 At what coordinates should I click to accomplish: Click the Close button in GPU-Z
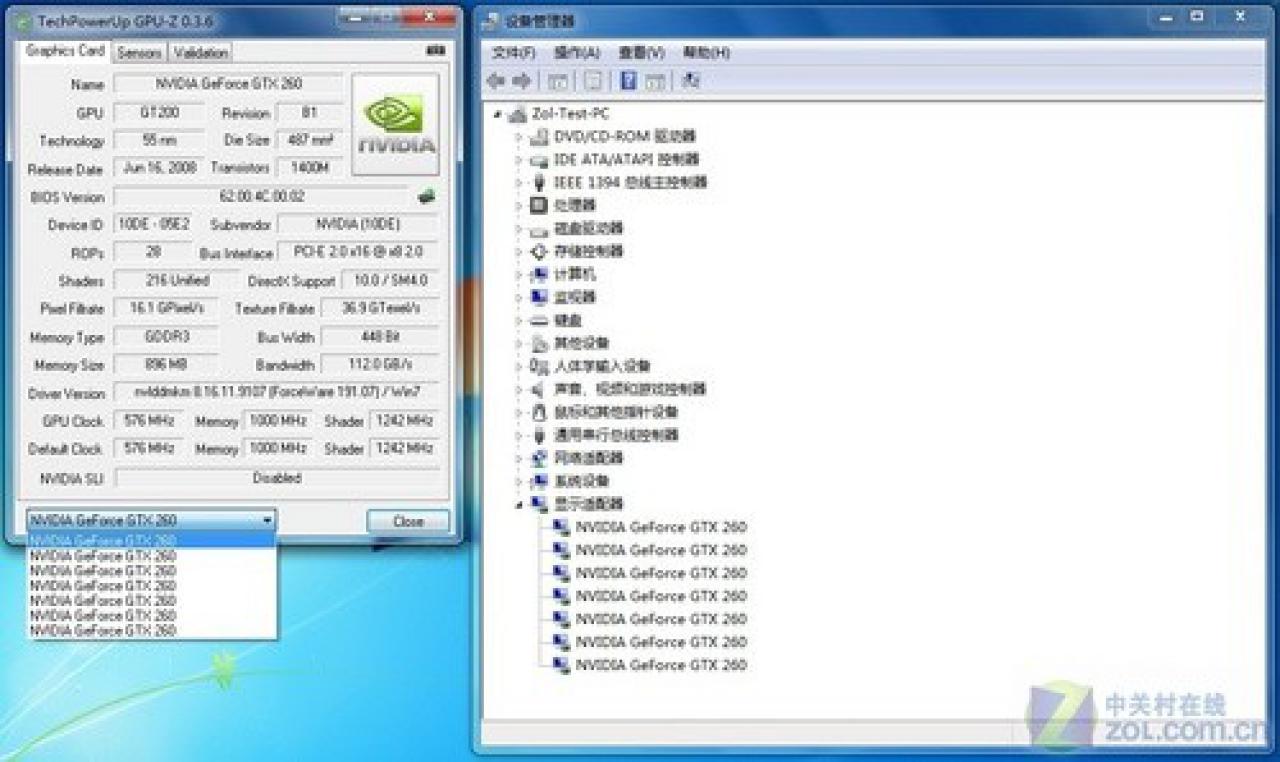408,521
